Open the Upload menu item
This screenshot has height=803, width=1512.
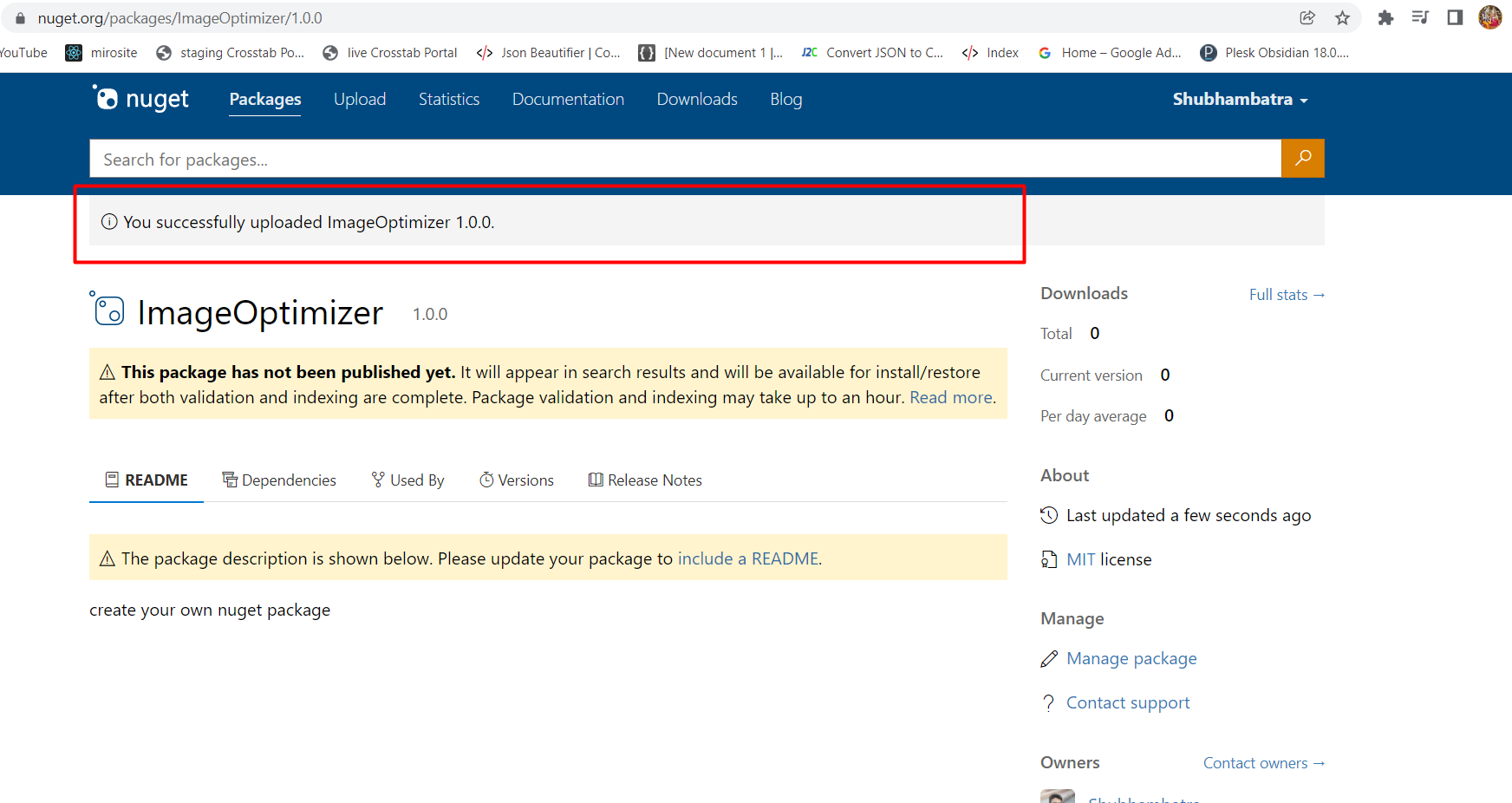pos(360,100)
